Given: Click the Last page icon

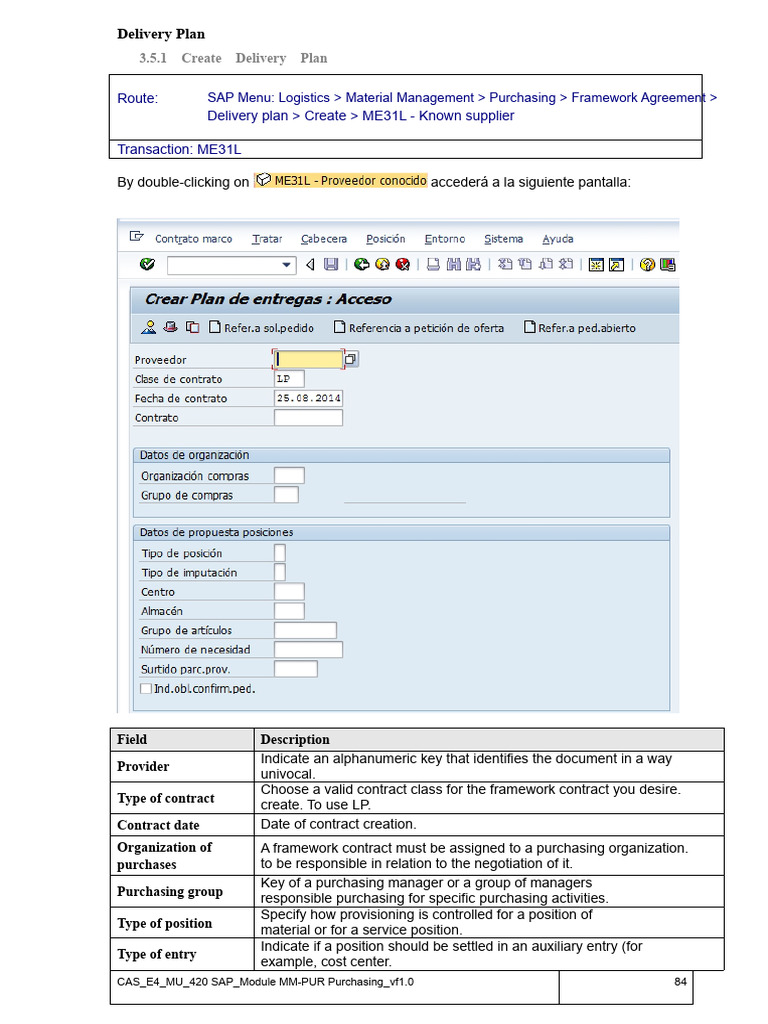Looking at the screenshot, I should pos(566,264).
